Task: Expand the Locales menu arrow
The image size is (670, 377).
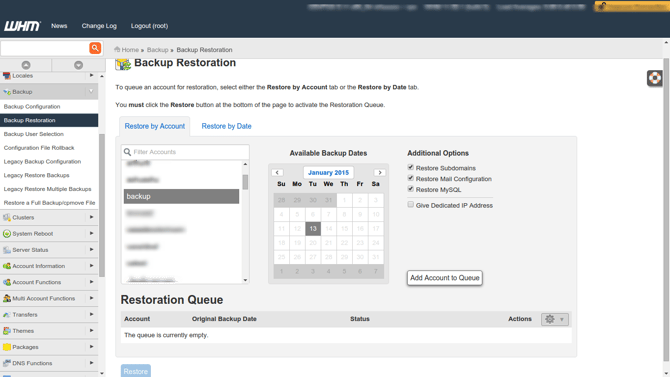Action: click(91, 76)
